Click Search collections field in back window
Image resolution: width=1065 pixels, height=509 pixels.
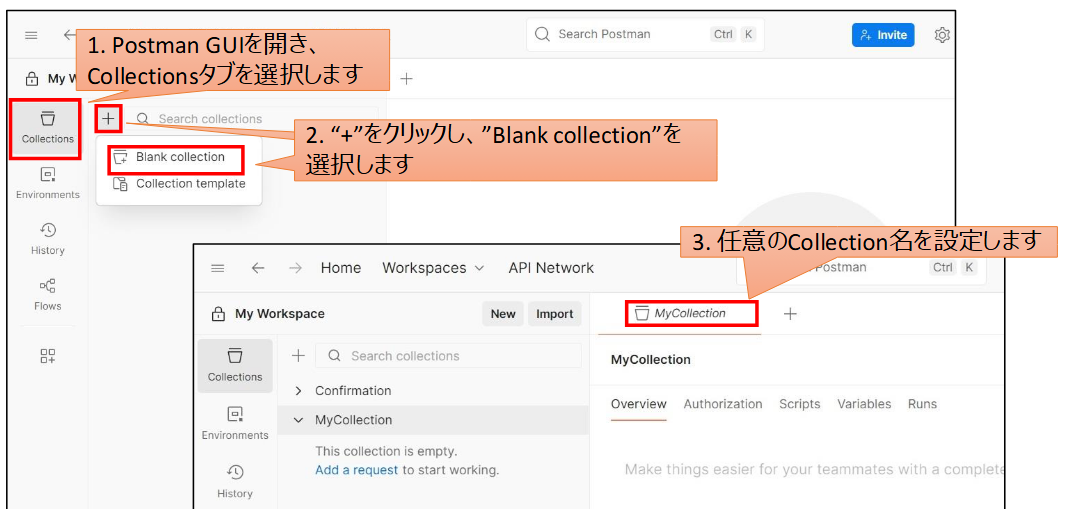click(x=253, y=119)
